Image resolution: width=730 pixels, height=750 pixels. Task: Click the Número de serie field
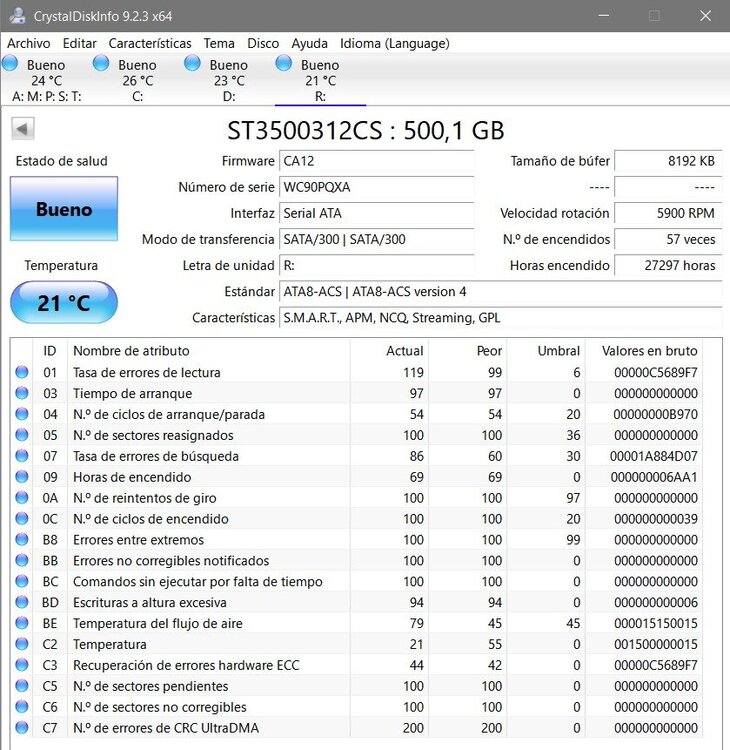[376, 187]
